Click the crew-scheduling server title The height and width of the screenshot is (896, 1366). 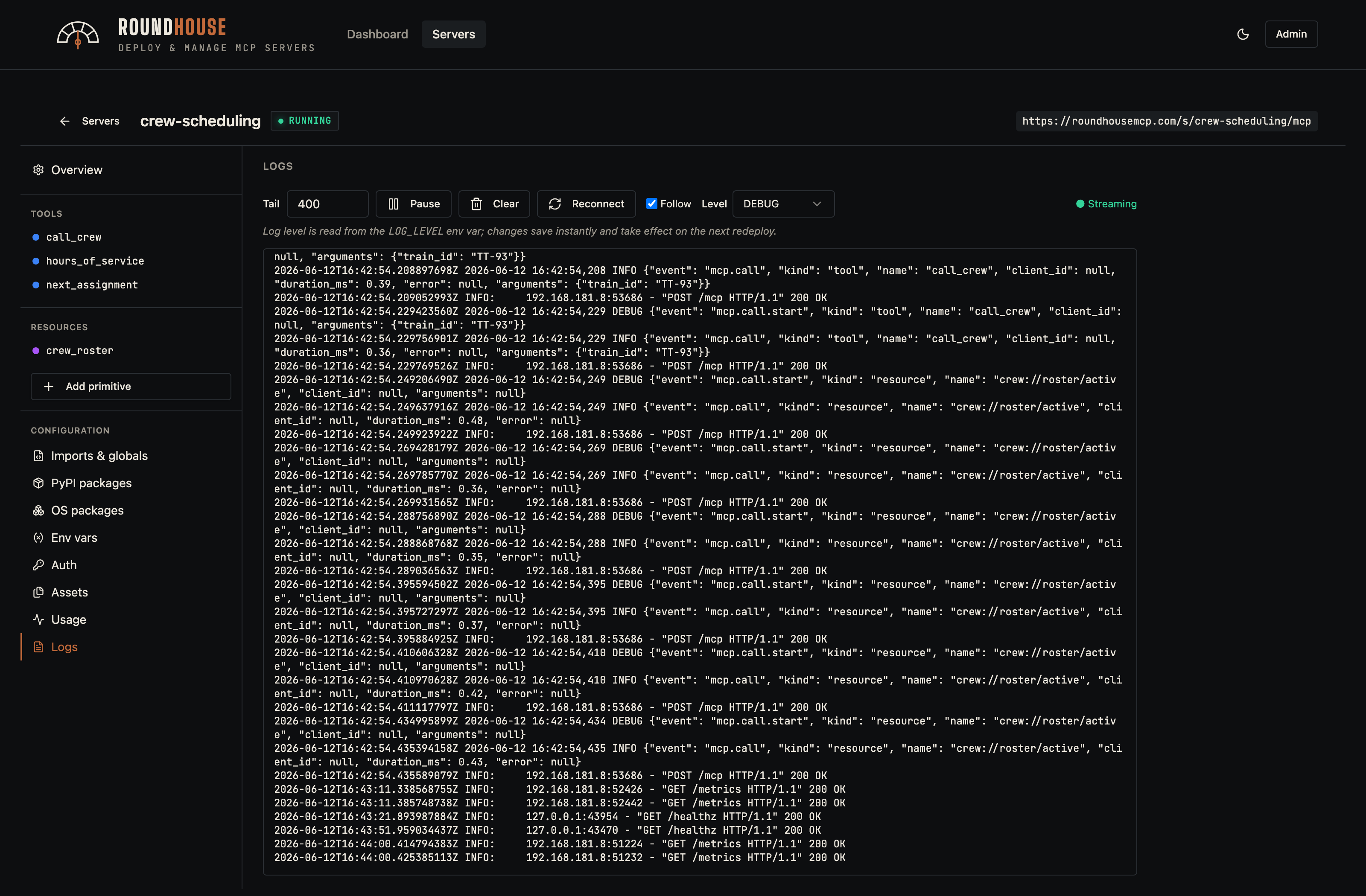[200, 121]
